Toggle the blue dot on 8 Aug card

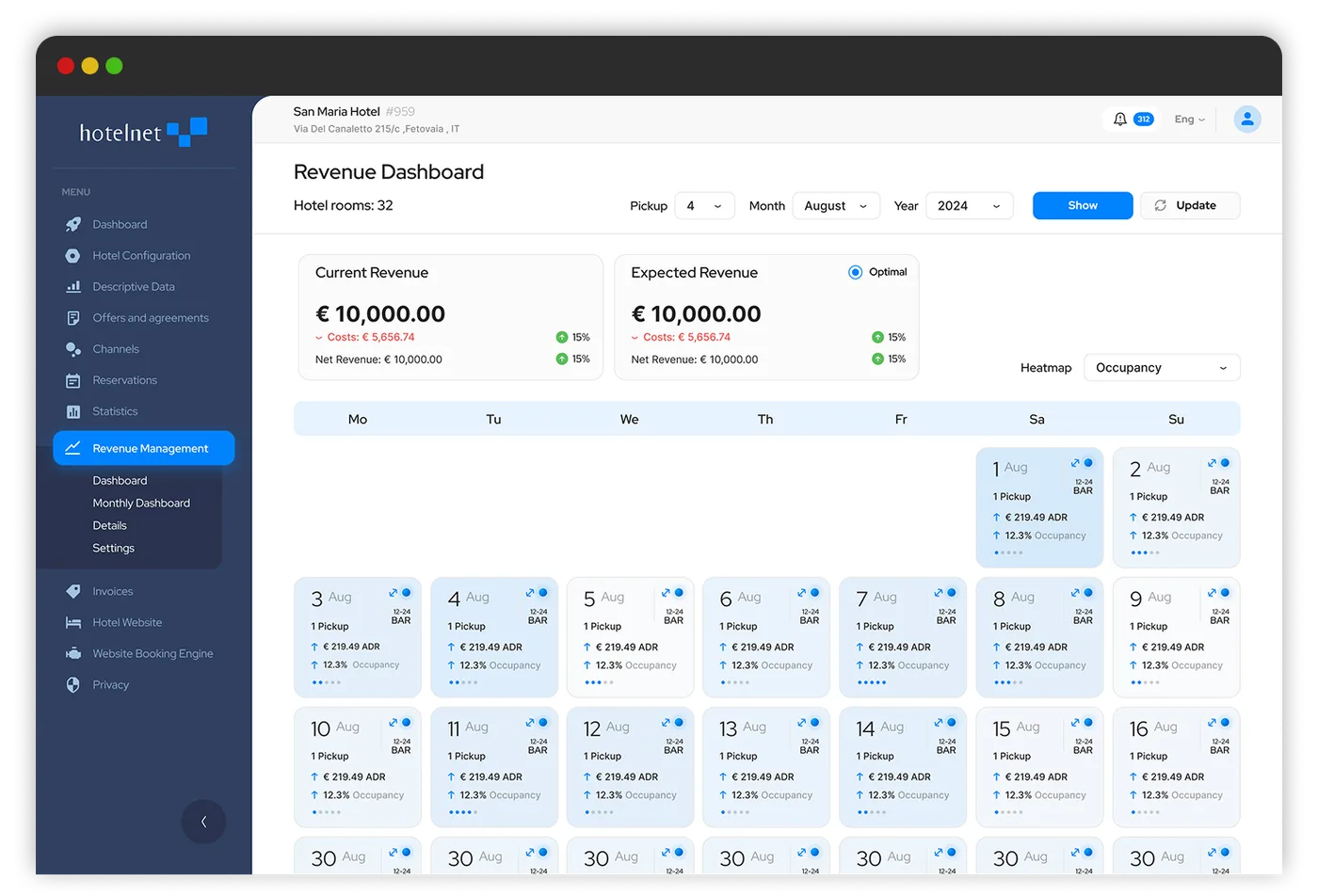pyautogui.click(x=1088, y=593)
